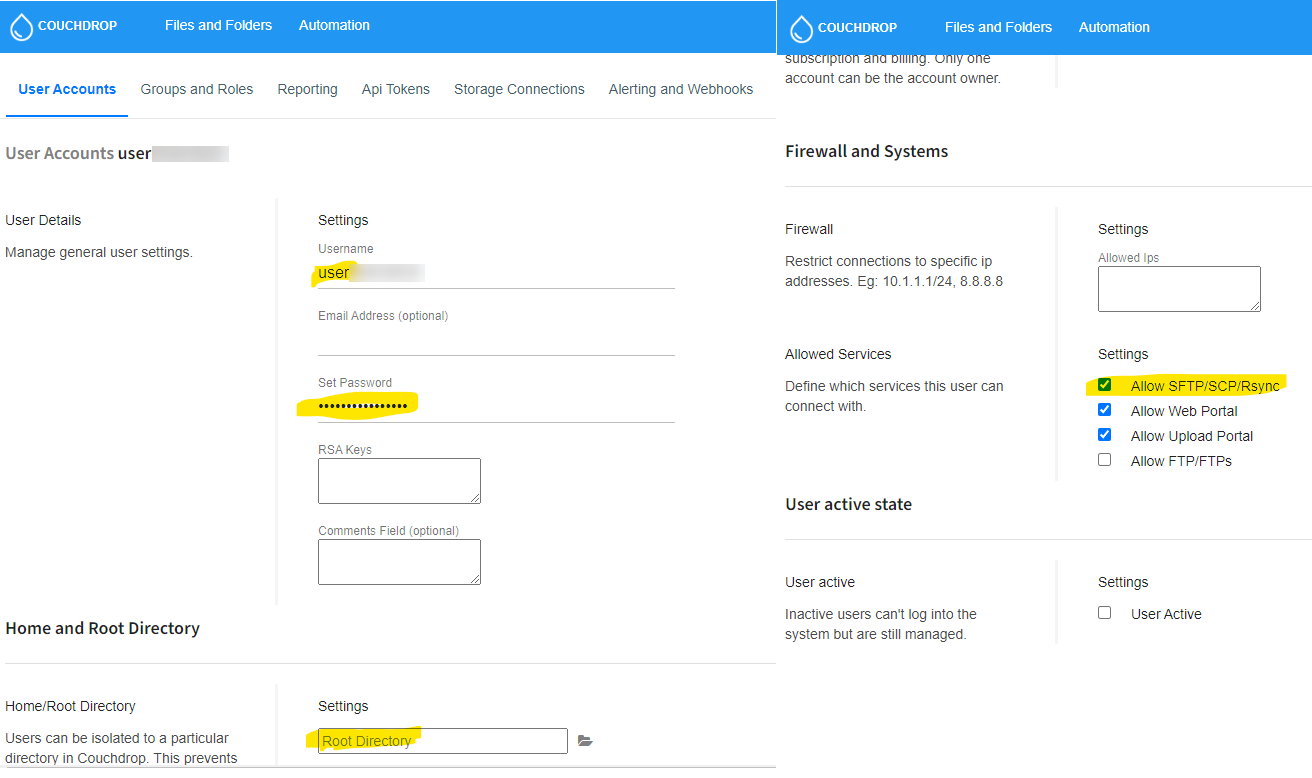1312x778 pixels.
Task: Enable the Allow FTP/FTPs checkbox
Action: [x=1104, y=459]
